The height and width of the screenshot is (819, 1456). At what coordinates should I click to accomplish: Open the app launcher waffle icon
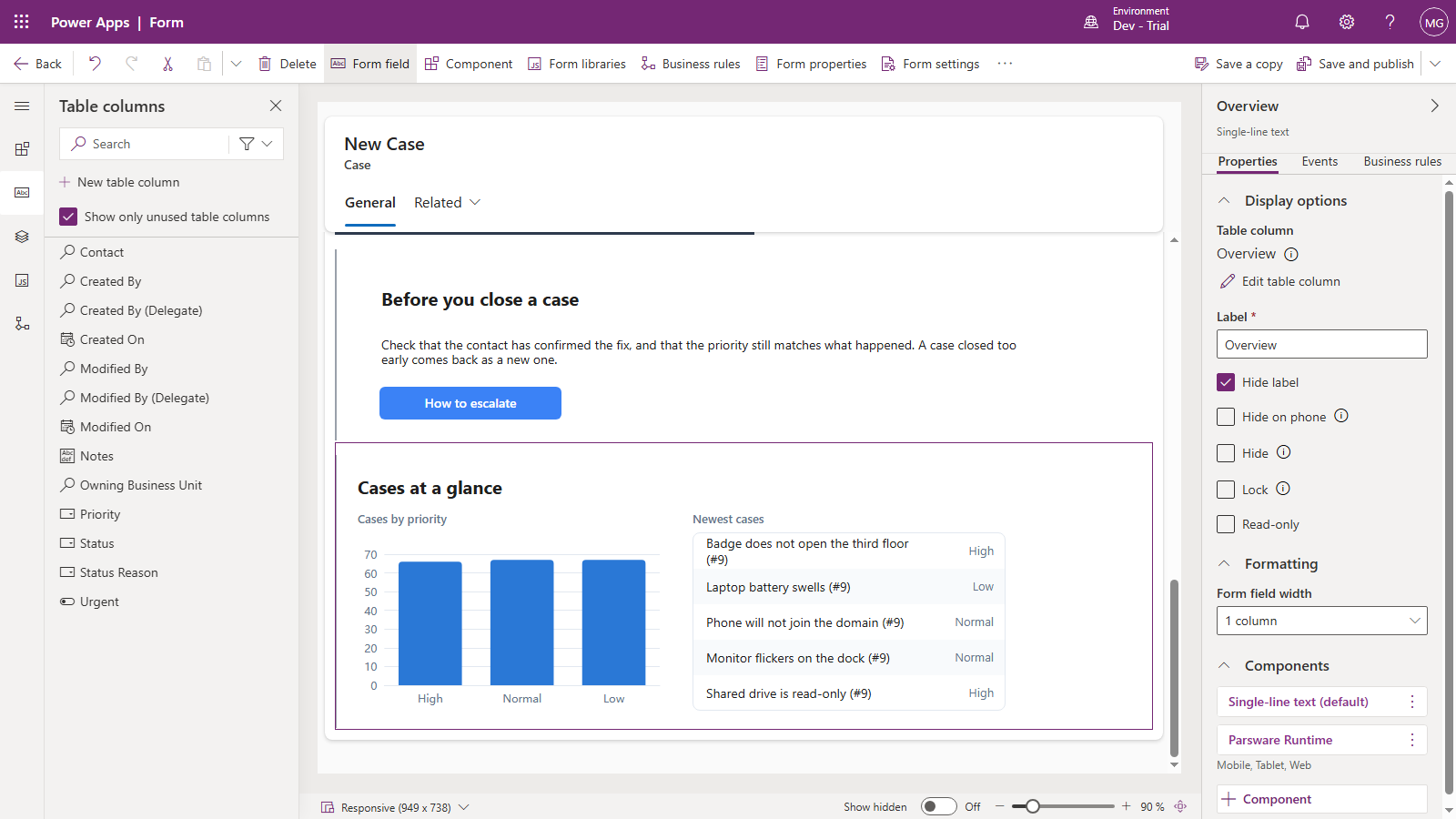click(22, 22)
